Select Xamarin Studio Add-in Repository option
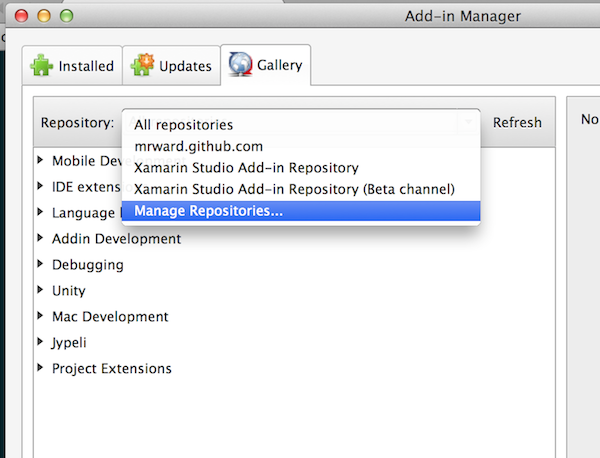Image resolution: width=600 pixels, height=458 pixels. point(301,168)
